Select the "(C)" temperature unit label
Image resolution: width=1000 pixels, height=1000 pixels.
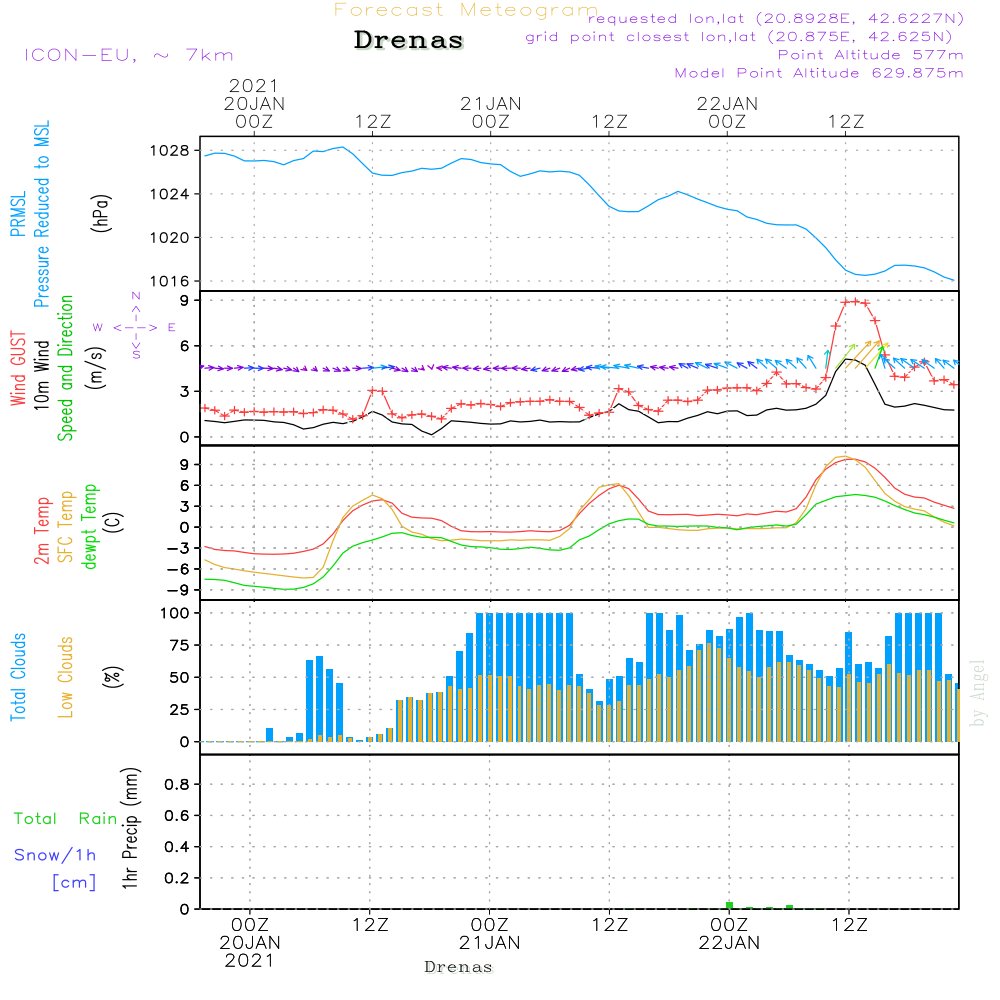[x=114, y=523]
